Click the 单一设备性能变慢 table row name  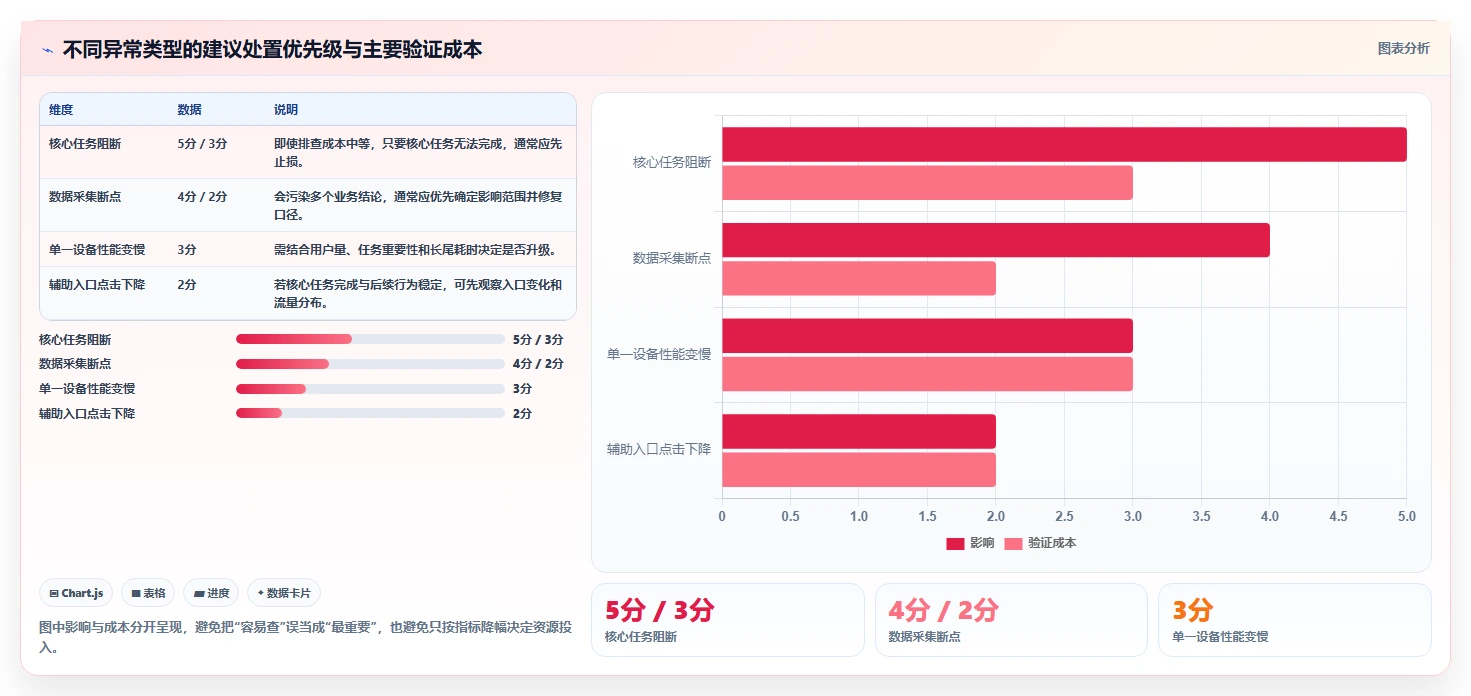coord(97,249)
